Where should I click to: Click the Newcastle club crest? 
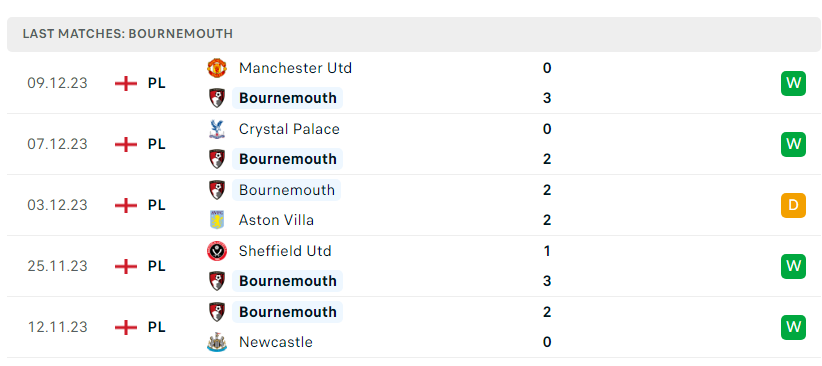click(x=217, y=342)
